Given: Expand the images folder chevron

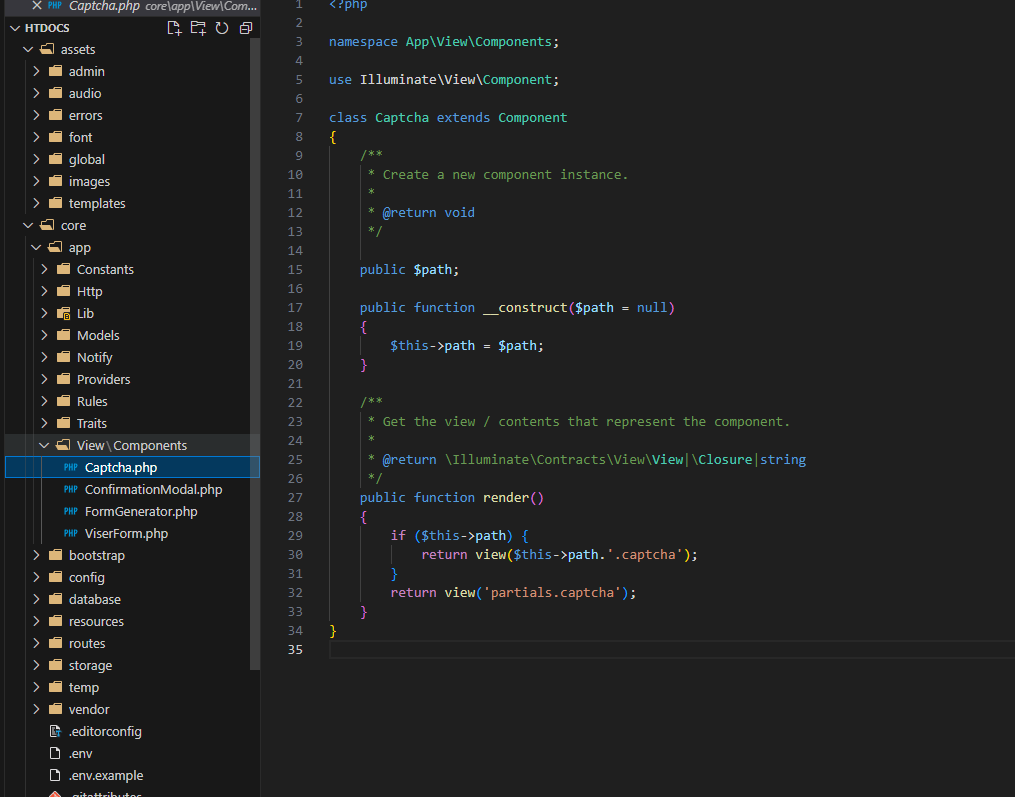Looking at the screenshot, I should (x=36, y=181).
